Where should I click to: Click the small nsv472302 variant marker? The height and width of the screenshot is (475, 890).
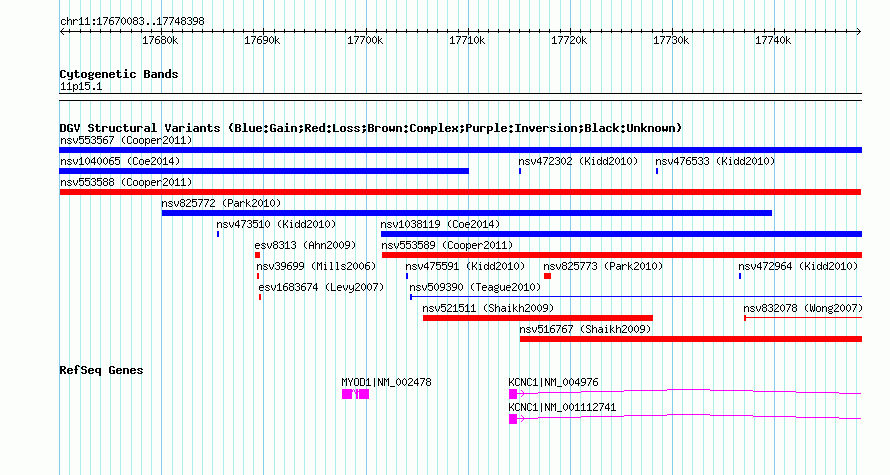520,171
